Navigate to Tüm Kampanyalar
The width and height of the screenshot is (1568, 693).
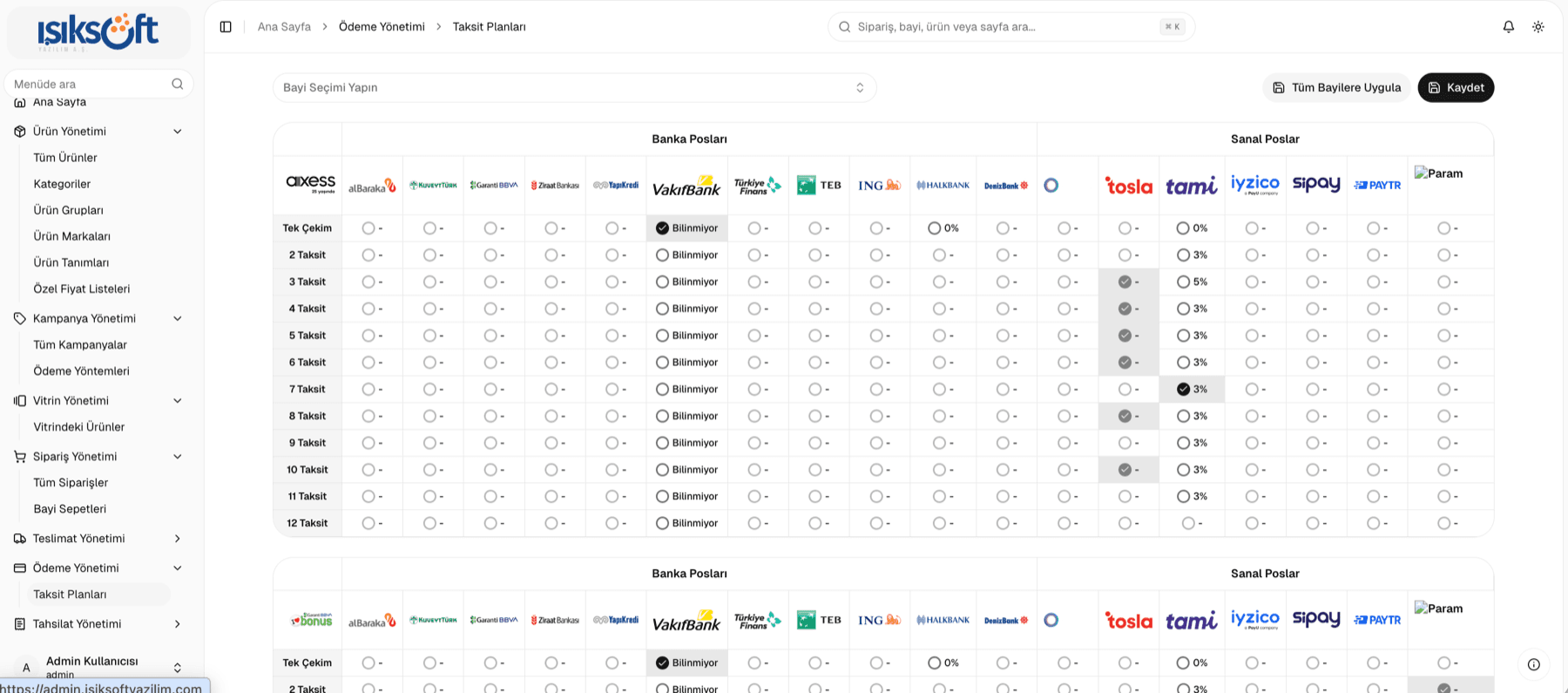(80, 345)
